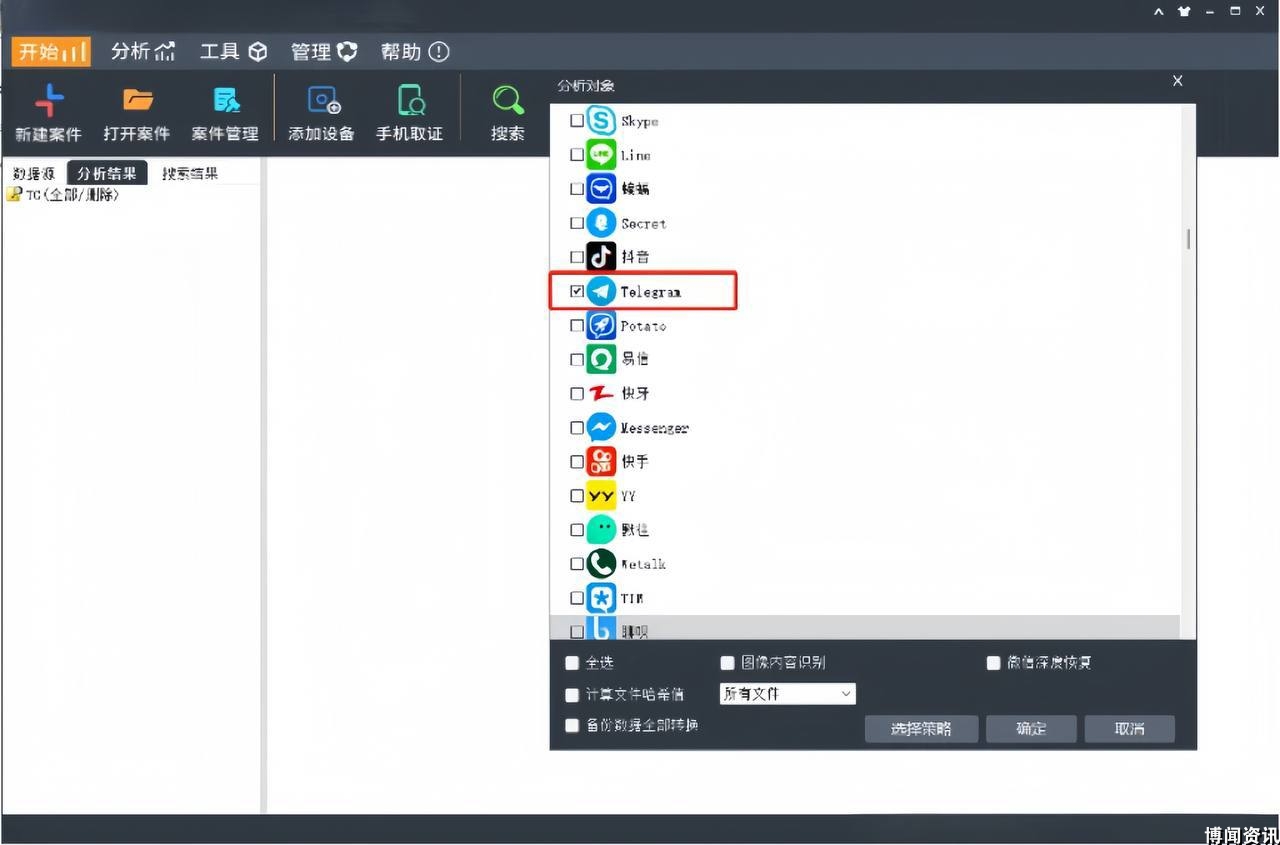Click the Wetalk phone icon
1280x845 pixels.
(601, 563)
